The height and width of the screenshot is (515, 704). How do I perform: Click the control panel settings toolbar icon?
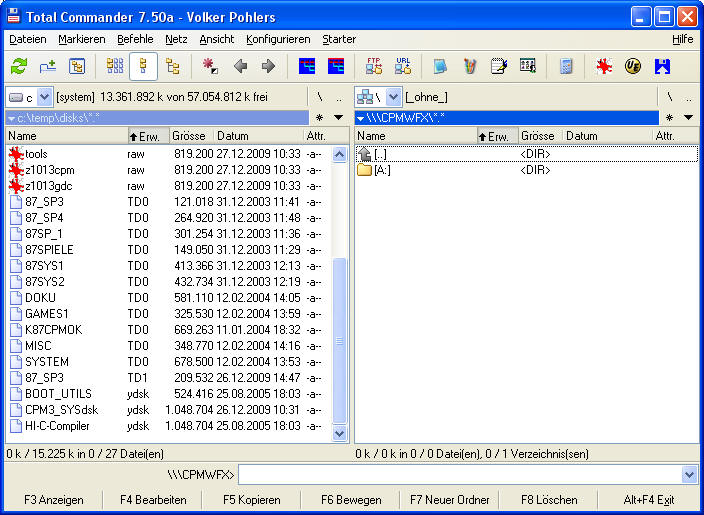pos(528,66)
